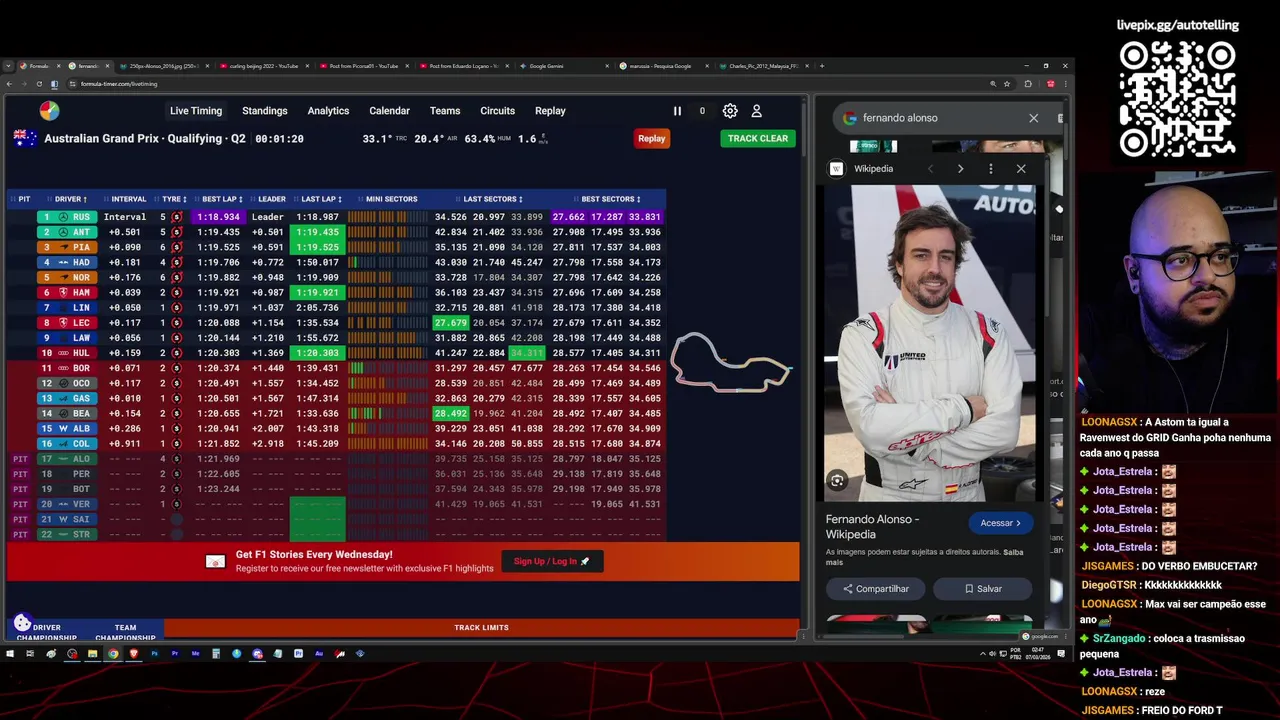1280x720 pixels.
Task: Click the TRACK LIMITS orange bar
Action: (x=481, y=628)
